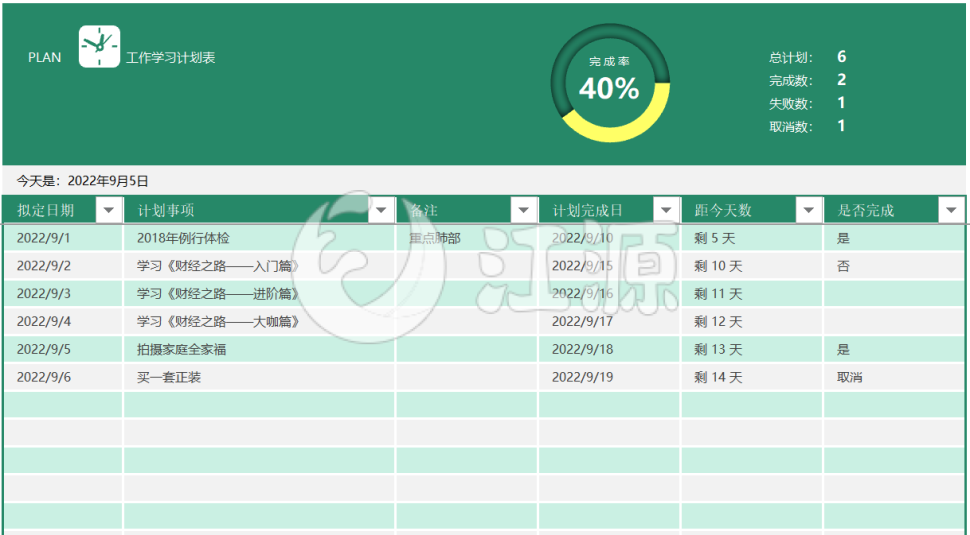The width and height of the screenshot is (970, 535).
Task: Expand the 距今天数 column filter
Action: pyautogui.click(x=808, y=210)
